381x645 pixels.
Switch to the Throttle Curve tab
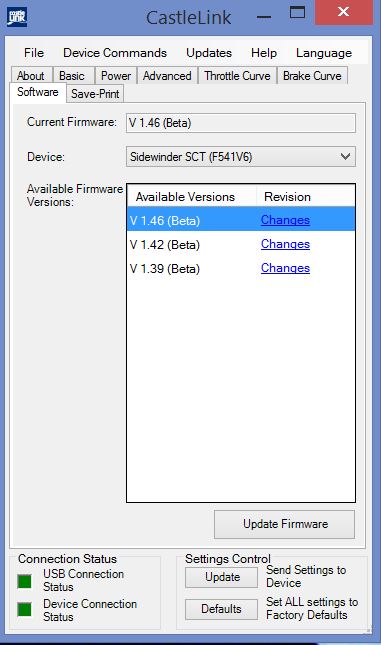(237, 76)
